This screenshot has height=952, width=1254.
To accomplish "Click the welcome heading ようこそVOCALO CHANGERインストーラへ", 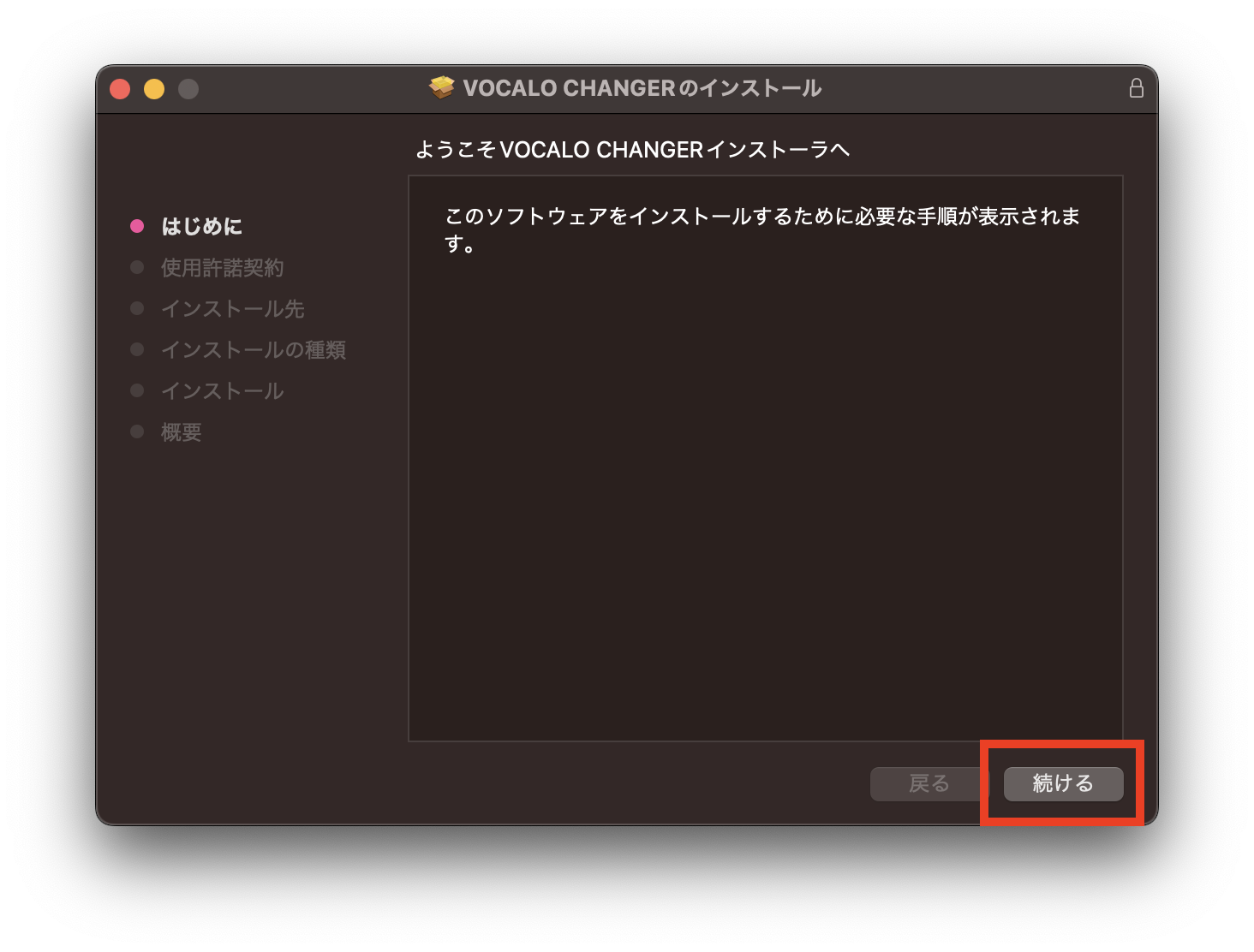I will [x=633, y=148].
